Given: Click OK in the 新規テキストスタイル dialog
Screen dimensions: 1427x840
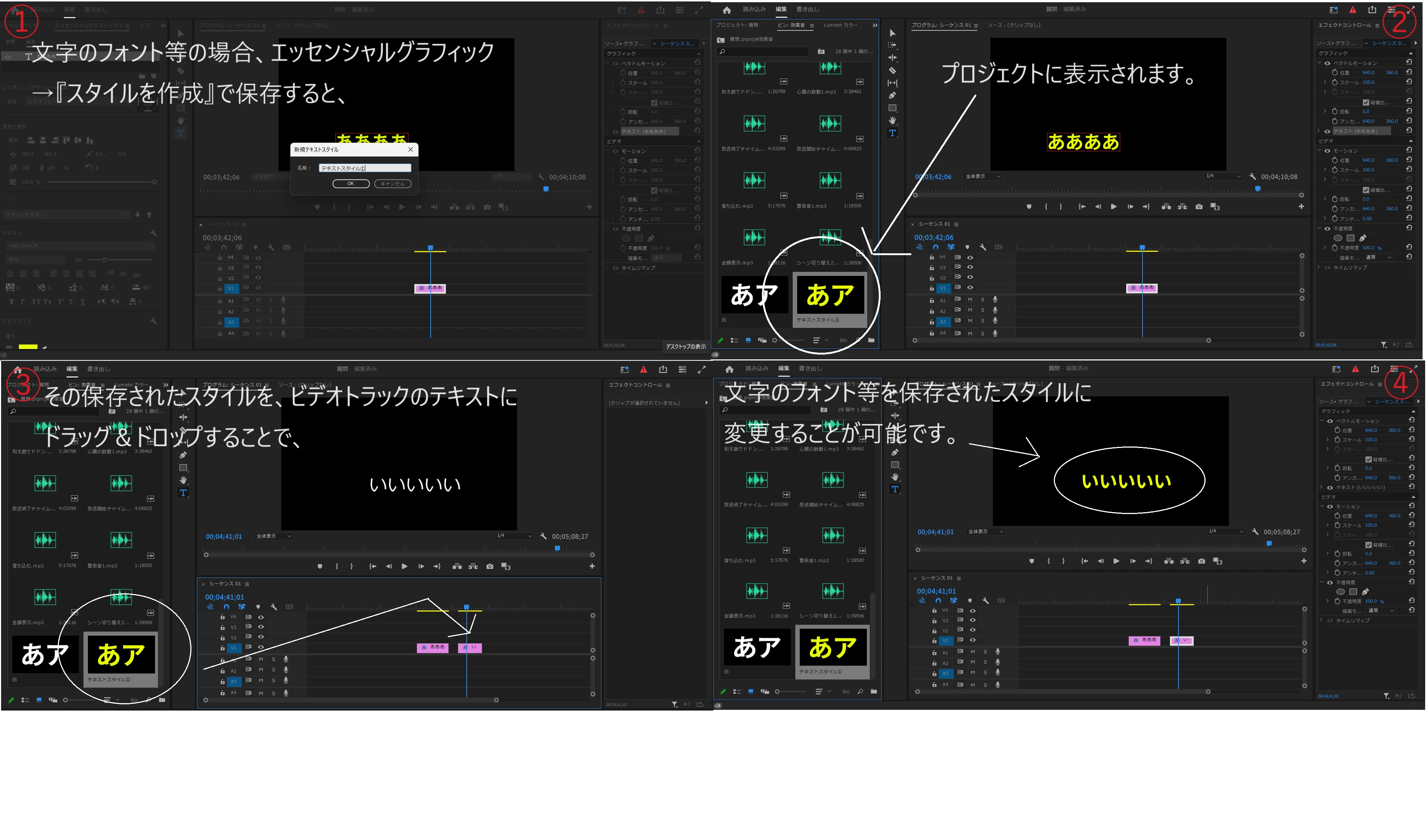Looking at the screenshot, I should pyautogui.click(x=351, y=184).
